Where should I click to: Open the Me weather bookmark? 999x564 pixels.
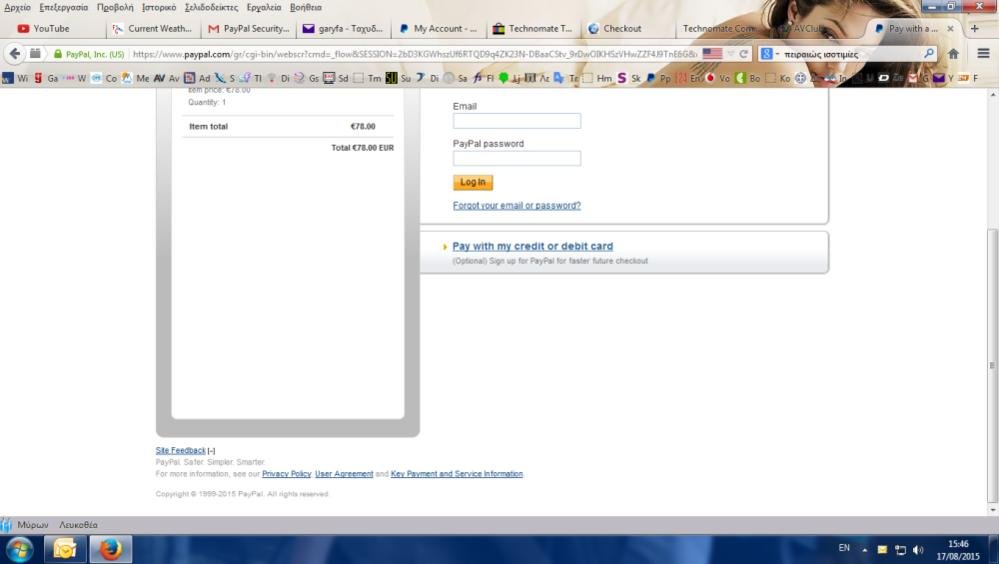[135, 78]
